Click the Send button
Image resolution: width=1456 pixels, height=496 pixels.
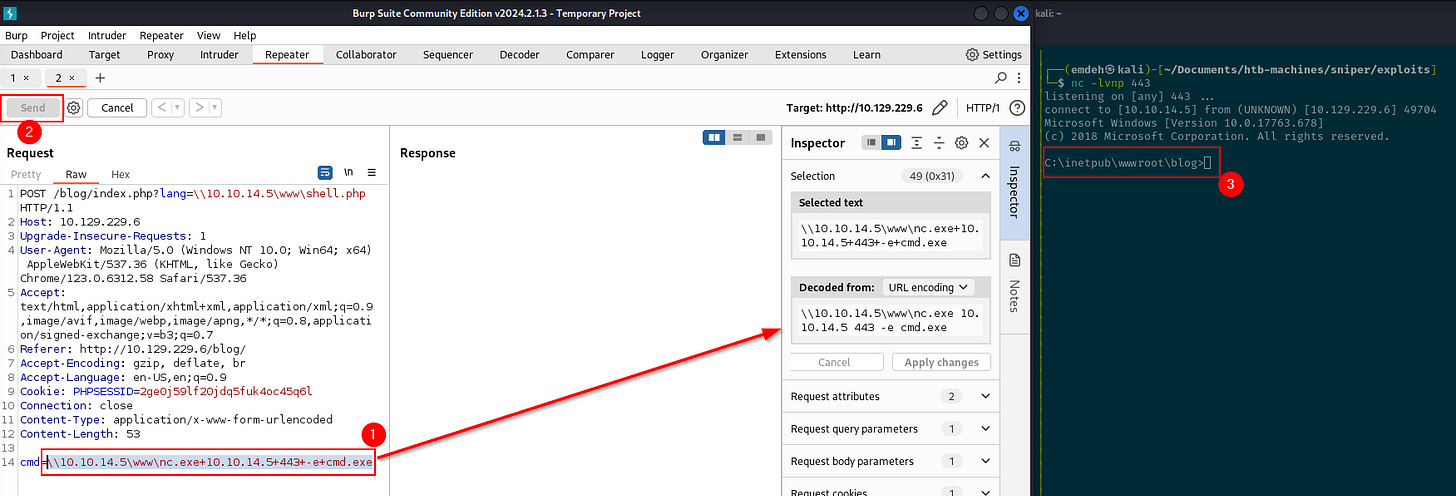pyautogui.click(x=33, y=107)
